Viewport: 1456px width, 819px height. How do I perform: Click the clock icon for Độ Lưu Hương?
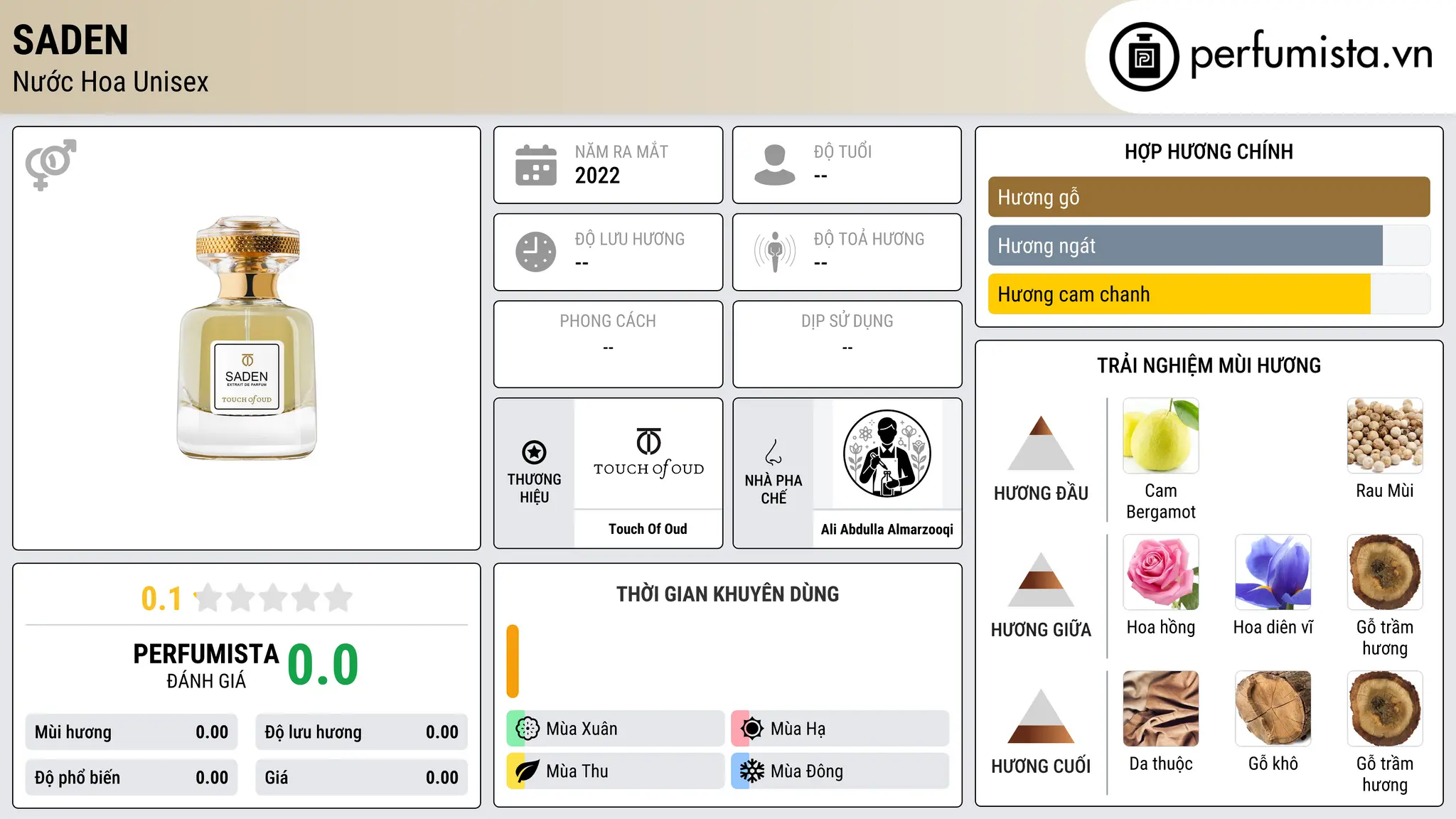[536, 252]
